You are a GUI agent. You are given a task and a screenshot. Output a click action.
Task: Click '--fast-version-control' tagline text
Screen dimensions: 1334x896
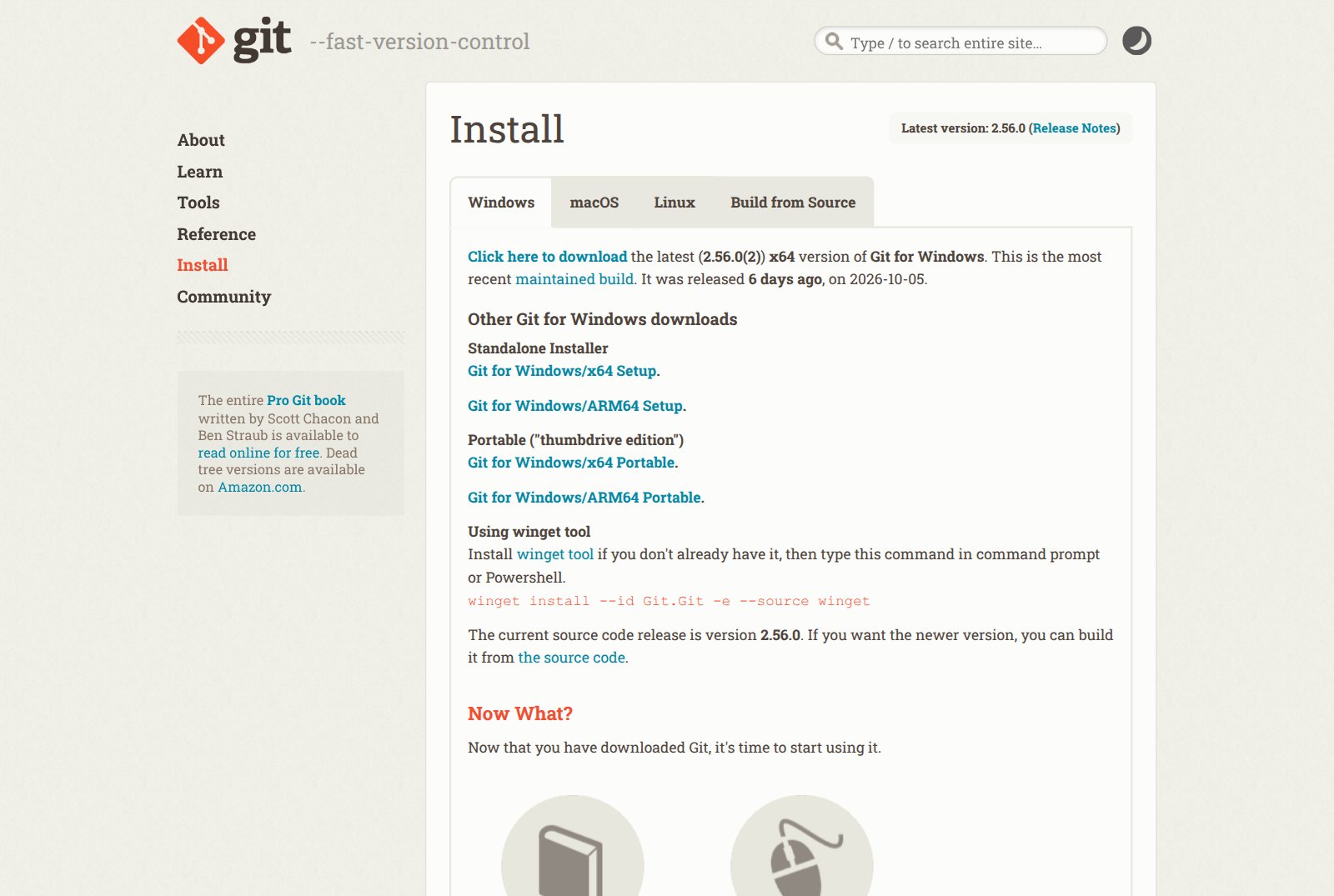coord(419,42)
